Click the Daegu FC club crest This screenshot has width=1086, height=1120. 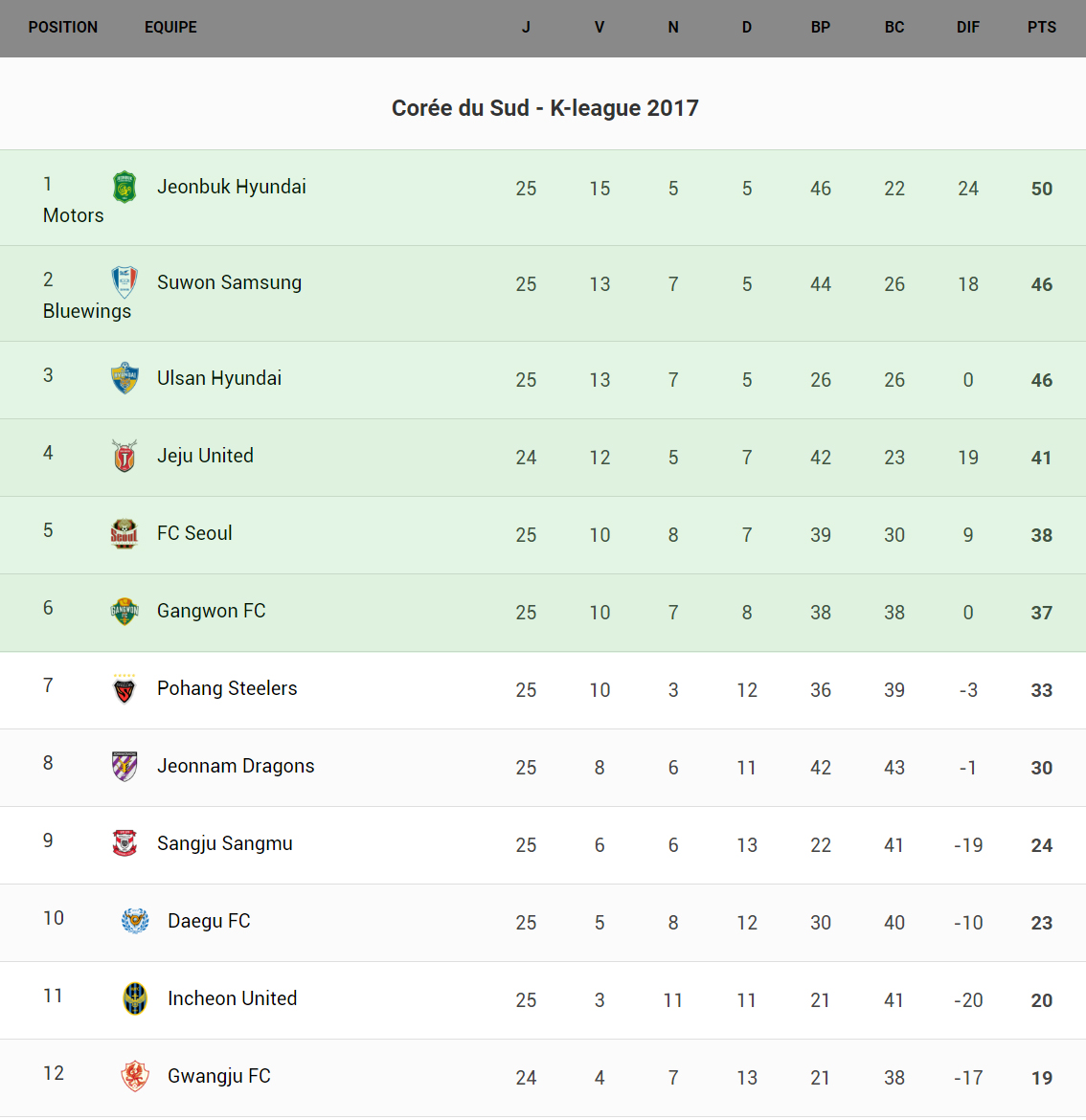pyautogui.click(x=135, y=921)
